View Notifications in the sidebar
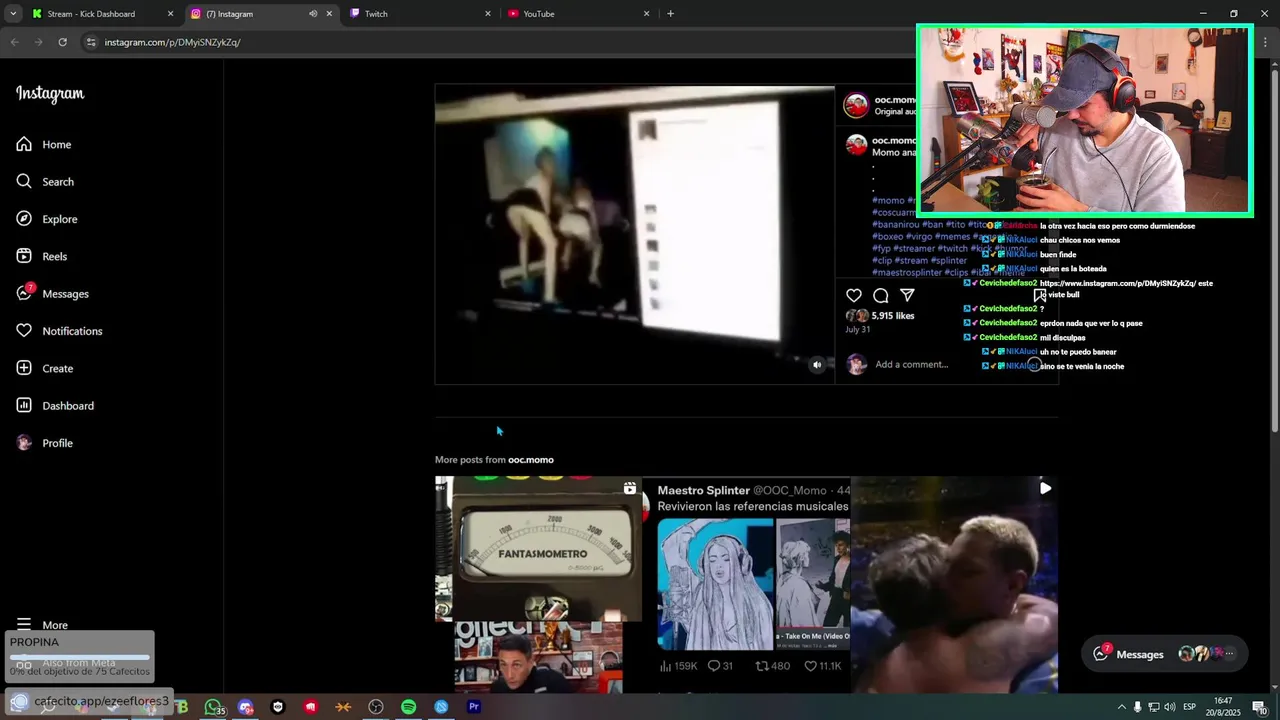The width and height of the screenshot is (1280, 720). 60,331
